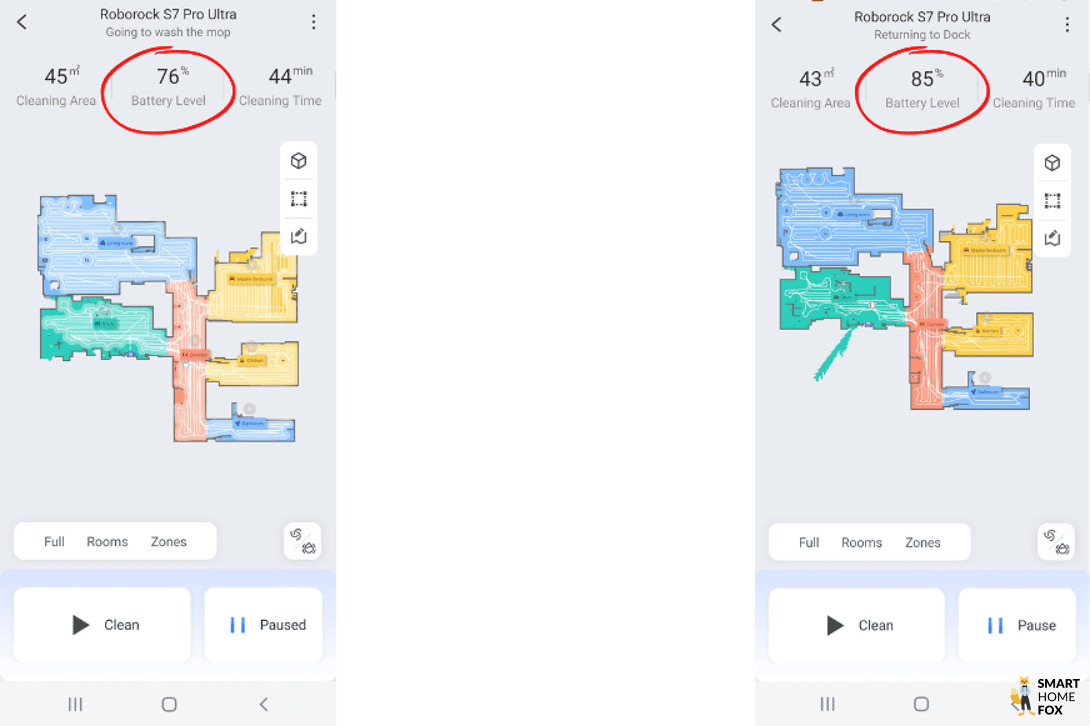Switch to Rooms tab on left screen
The image size is (1090, 726).
(x=107, y=542)
